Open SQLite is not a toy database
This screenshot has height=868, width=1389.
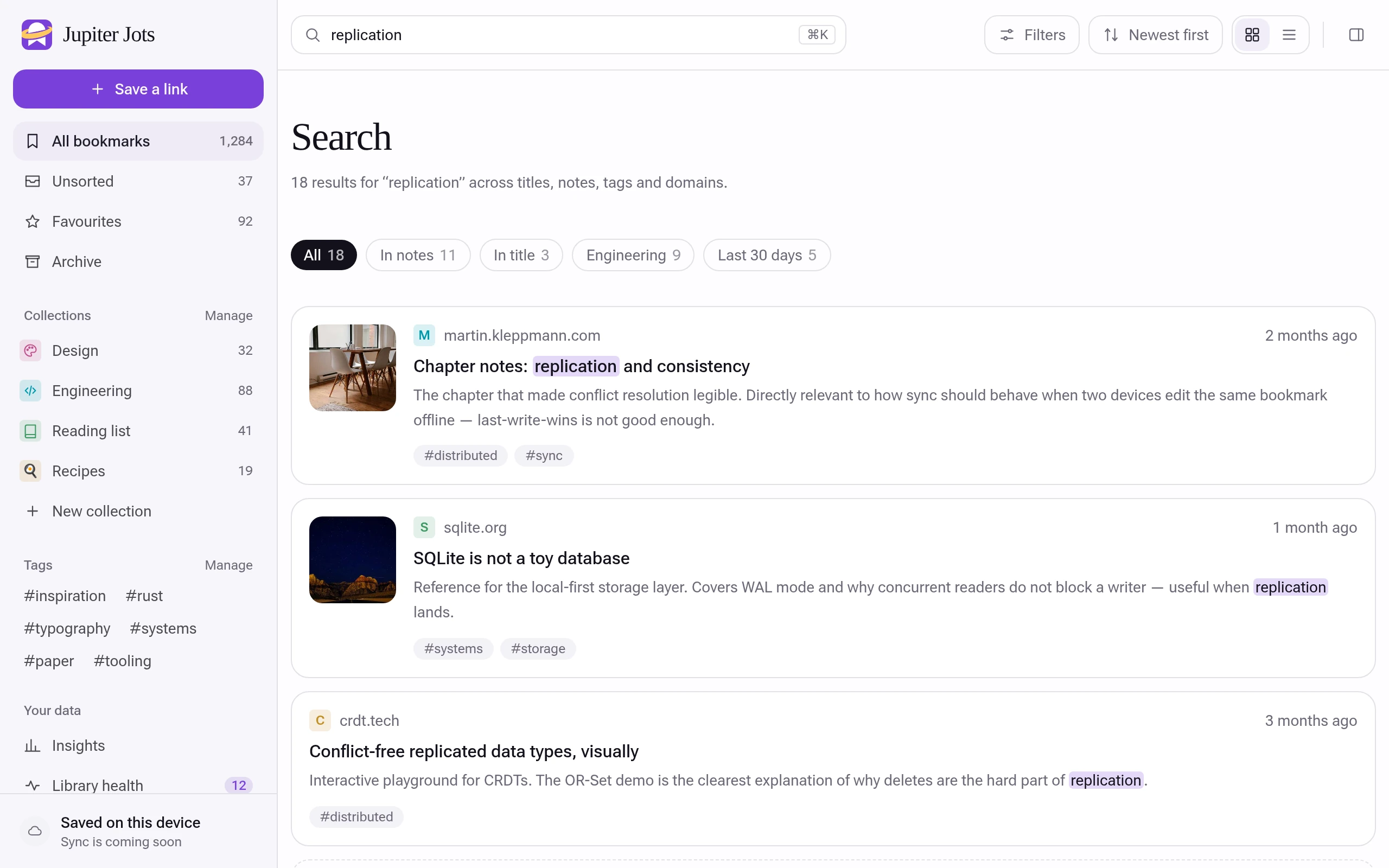[x=521, y=558]
